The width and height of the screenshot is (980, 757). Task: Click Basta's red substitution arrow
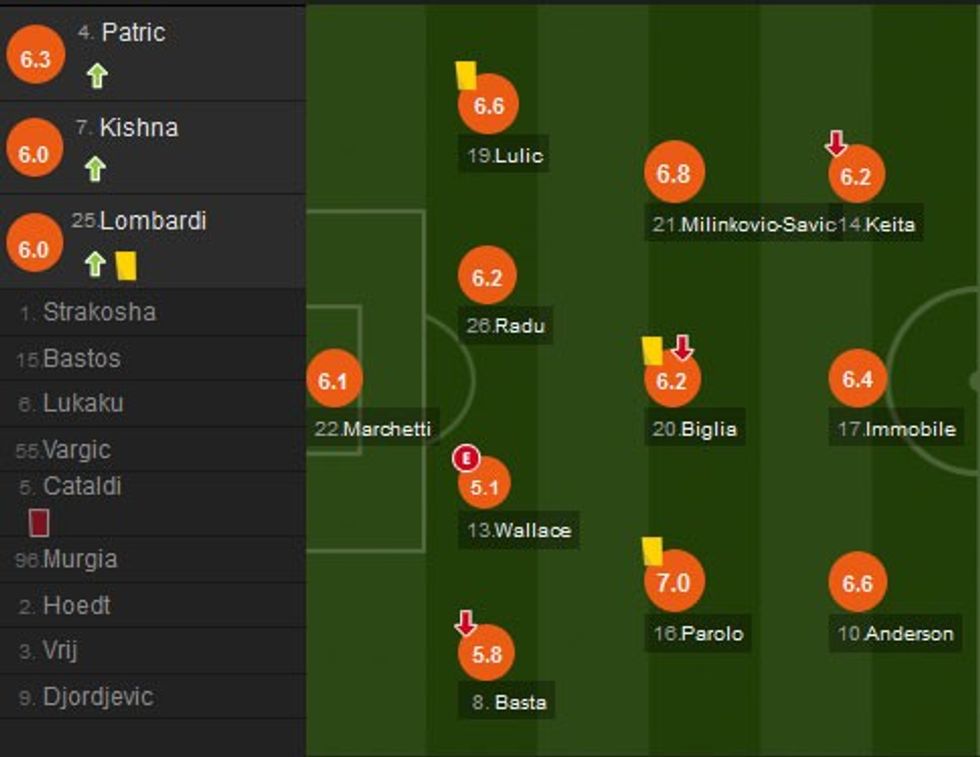pos(465,624)
